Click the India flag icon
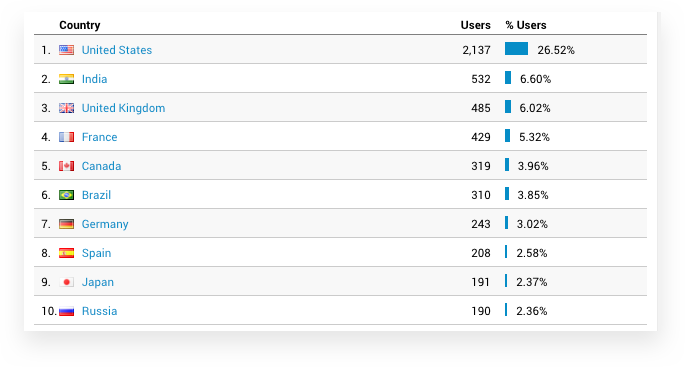685x367 pixels. pyautogui.click(x=66, y=79)
